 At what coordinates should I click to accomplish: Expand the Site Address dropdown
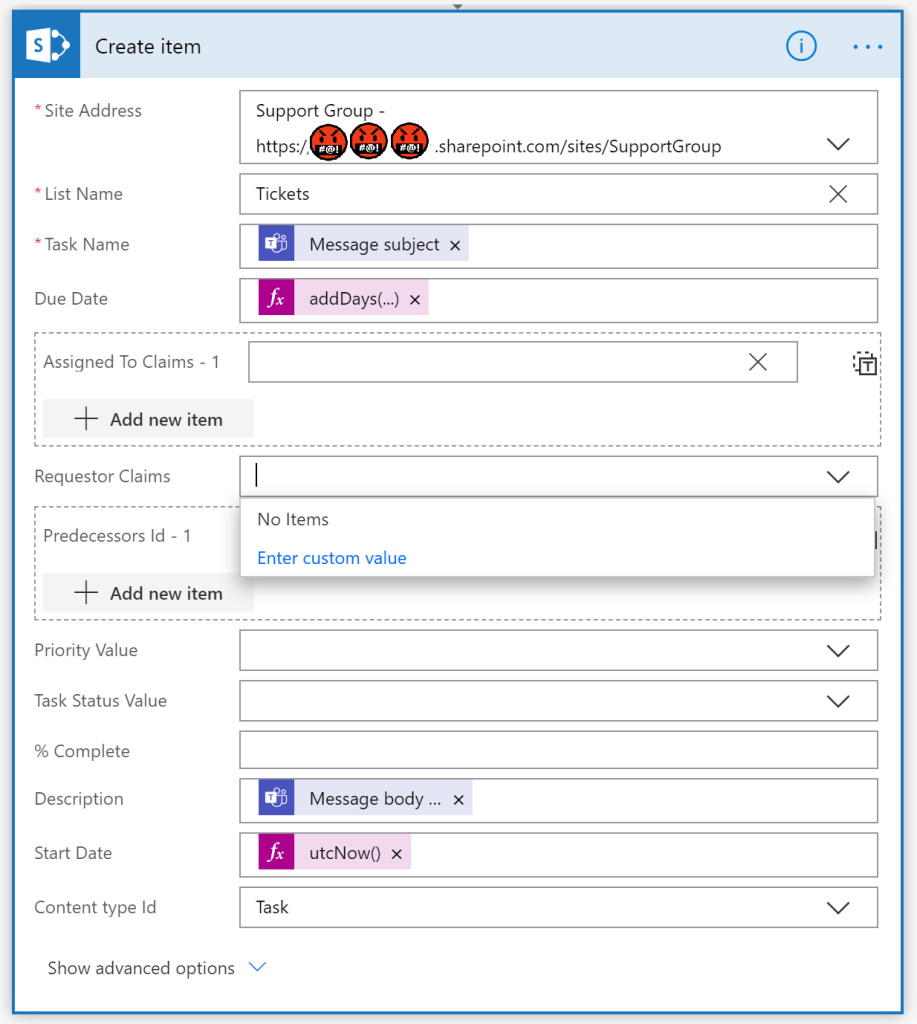pos(838,145)
